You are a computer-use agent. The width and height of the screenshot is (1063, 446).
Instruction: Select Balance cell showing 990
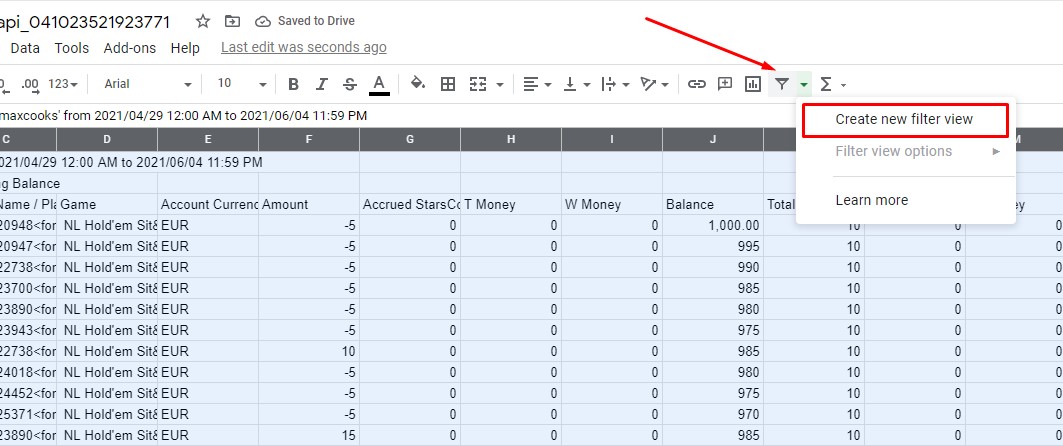(x=713, y=268)
